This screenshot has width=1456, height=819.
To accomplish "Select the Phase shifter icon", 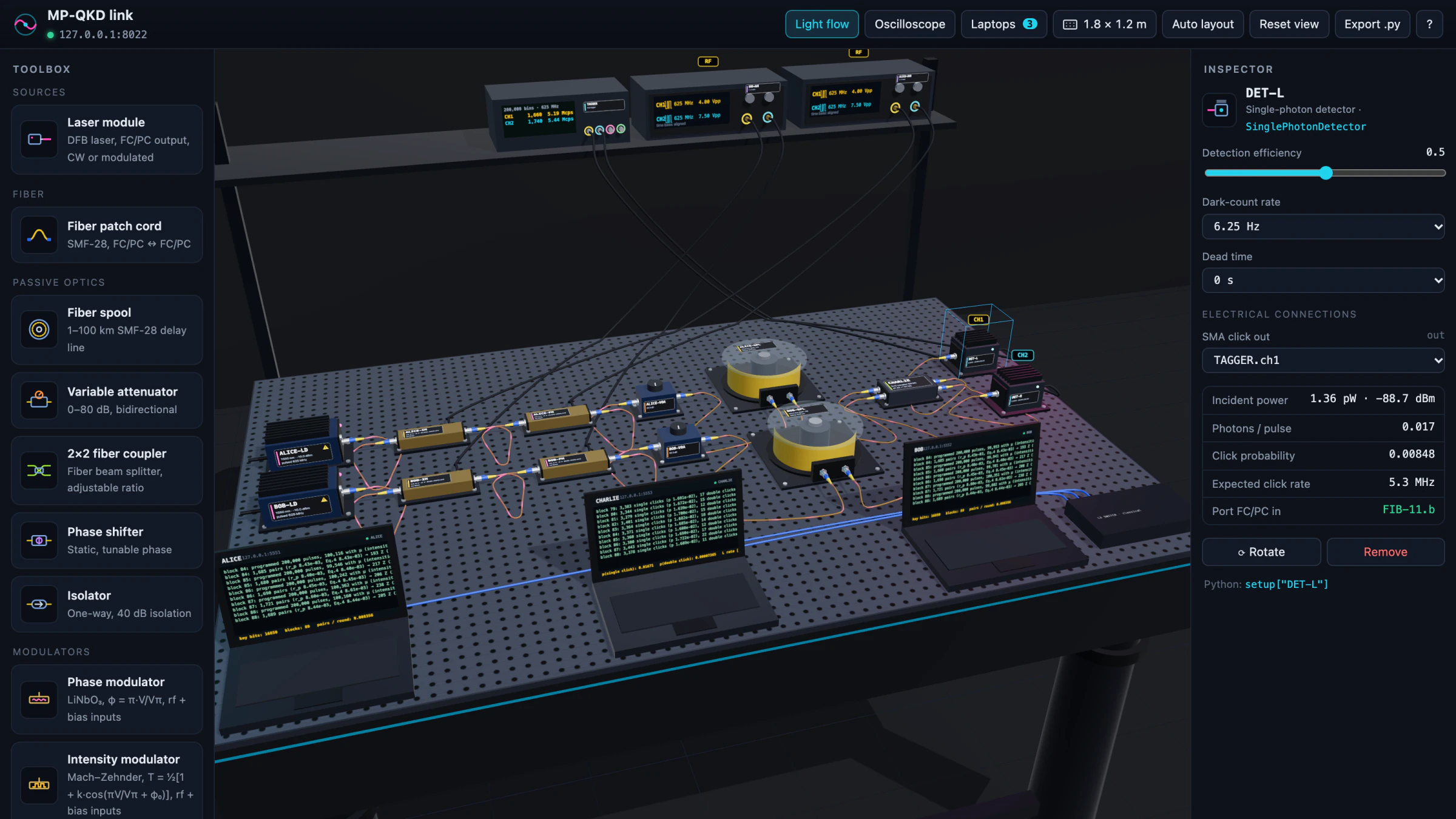I will pos(39,540).
